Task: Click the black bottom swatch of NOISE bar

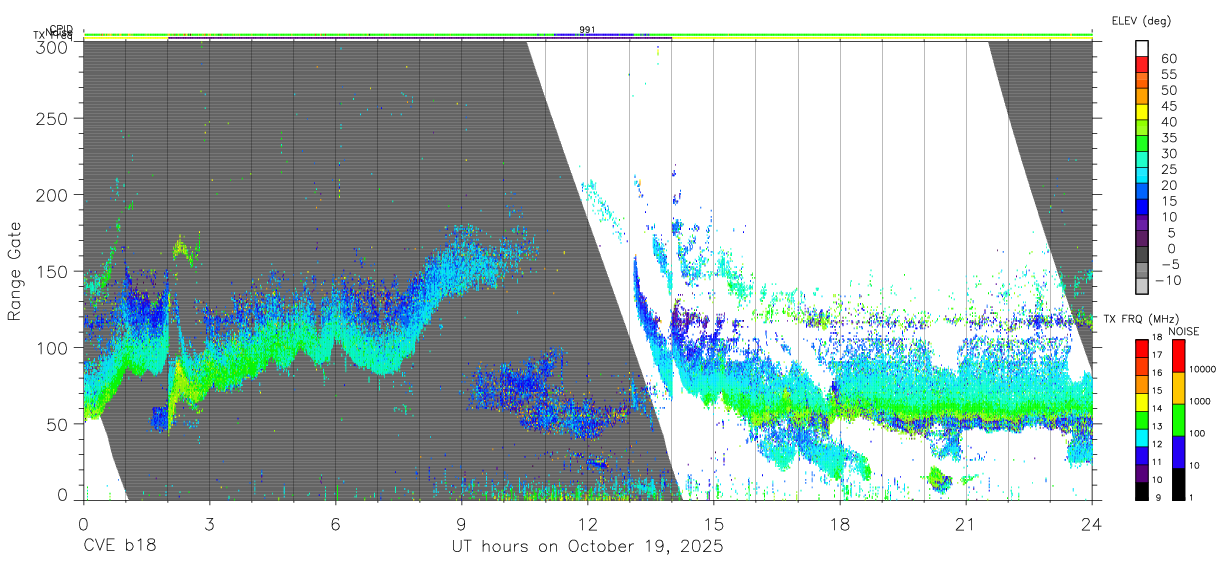Action: [x=1177, y=484]
